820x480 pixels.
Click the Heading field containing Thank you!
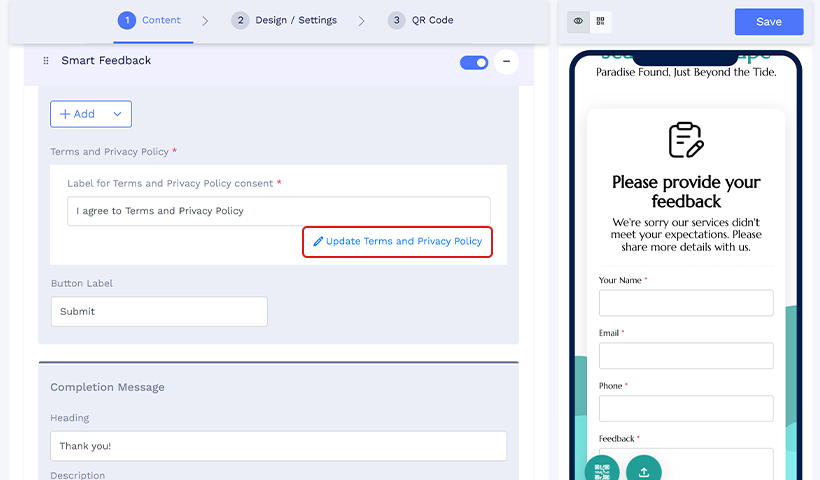click(279, 446)
